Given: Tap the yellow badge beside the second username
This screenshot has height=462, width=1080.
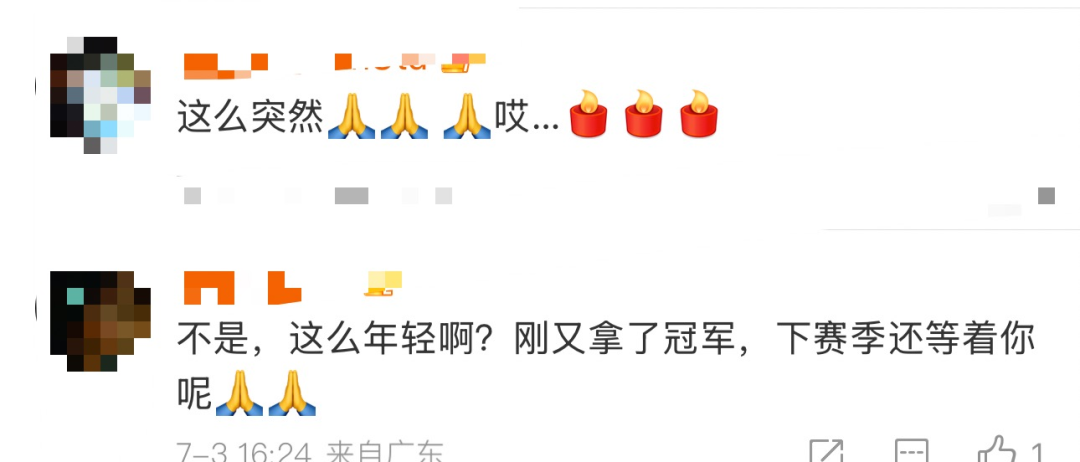Looking at the screenshot, I should [383, 284].
